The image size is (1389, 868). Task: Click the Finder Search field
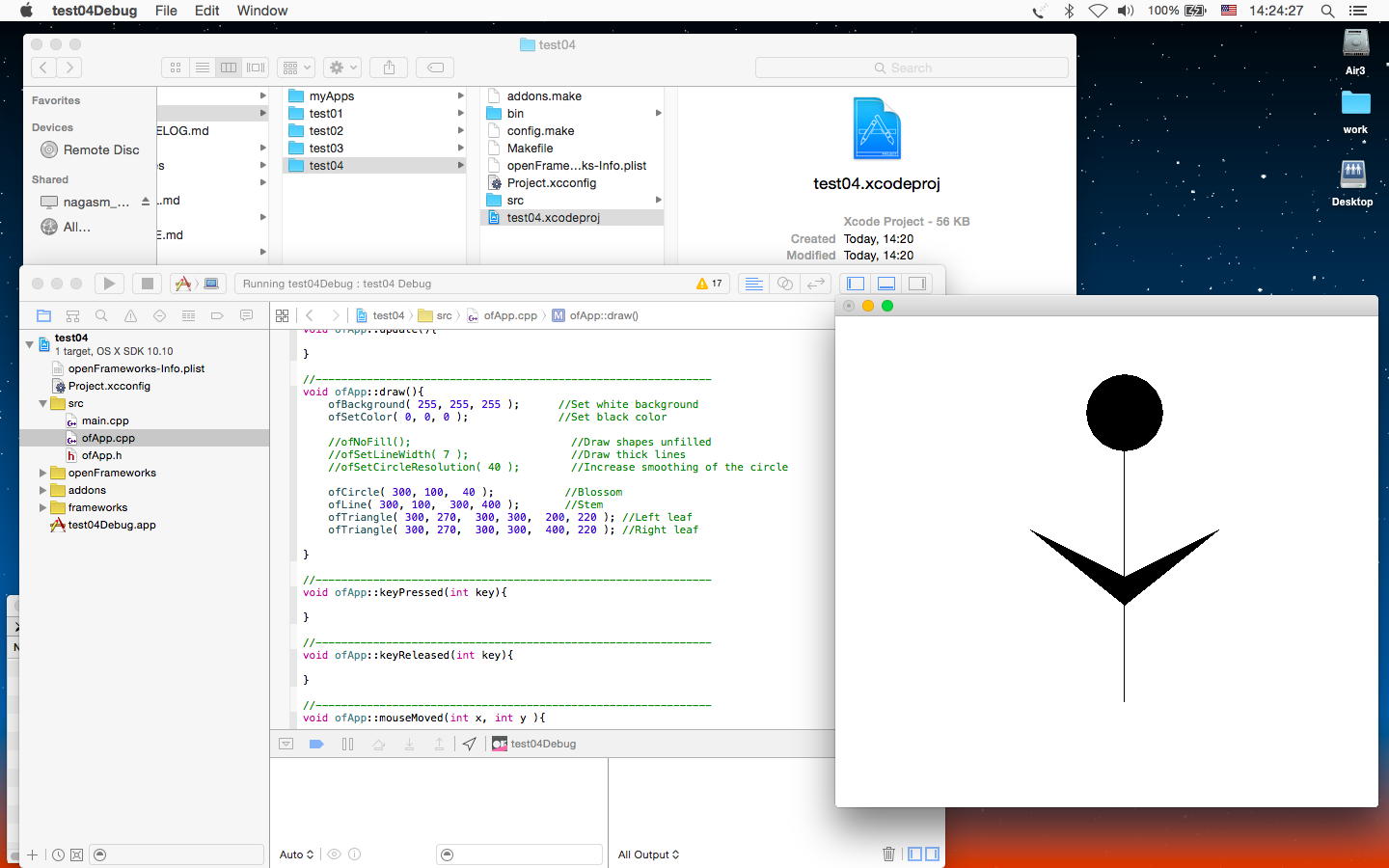click(912, 68)
